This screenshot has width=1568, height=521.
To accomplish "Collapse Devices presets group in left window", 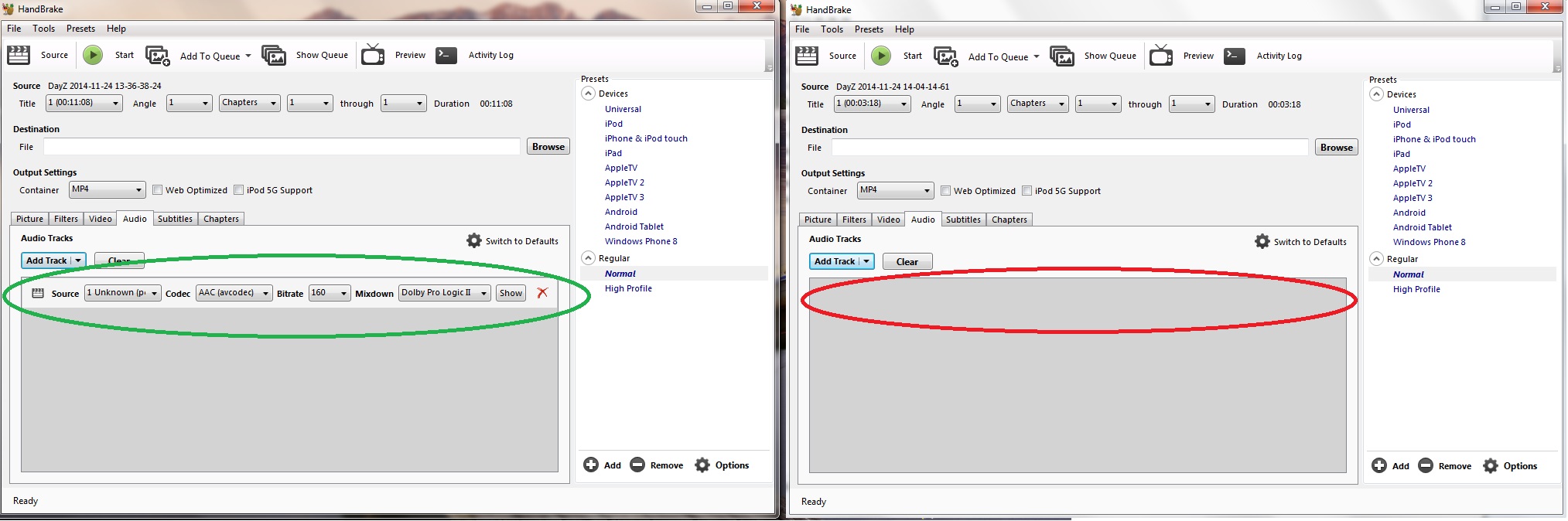I will [588, 94].
